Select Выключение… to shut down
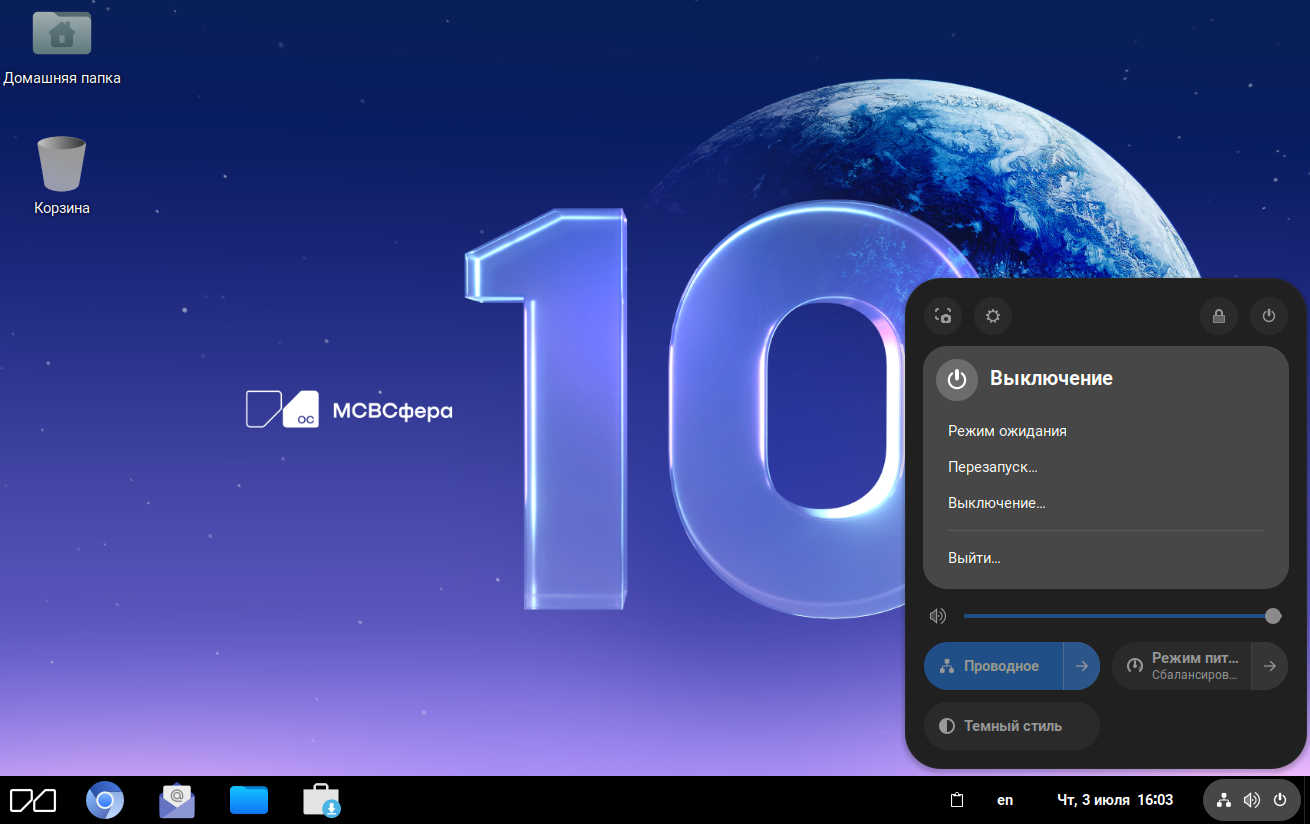The width and height of the screenshot is (1310, 824). click(996, 503)
